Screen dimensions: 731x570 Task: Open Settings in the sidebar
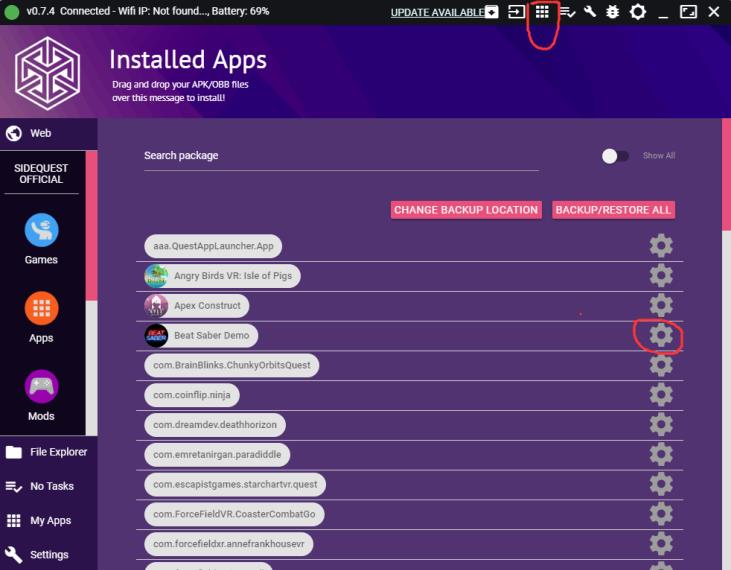pyautogui.click(x=48, y=555)
